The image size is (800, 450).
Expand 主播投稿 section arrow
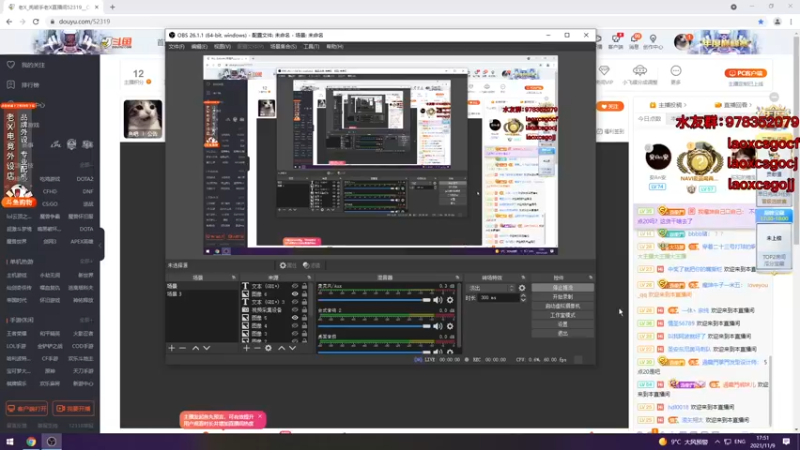pos(685,105)
